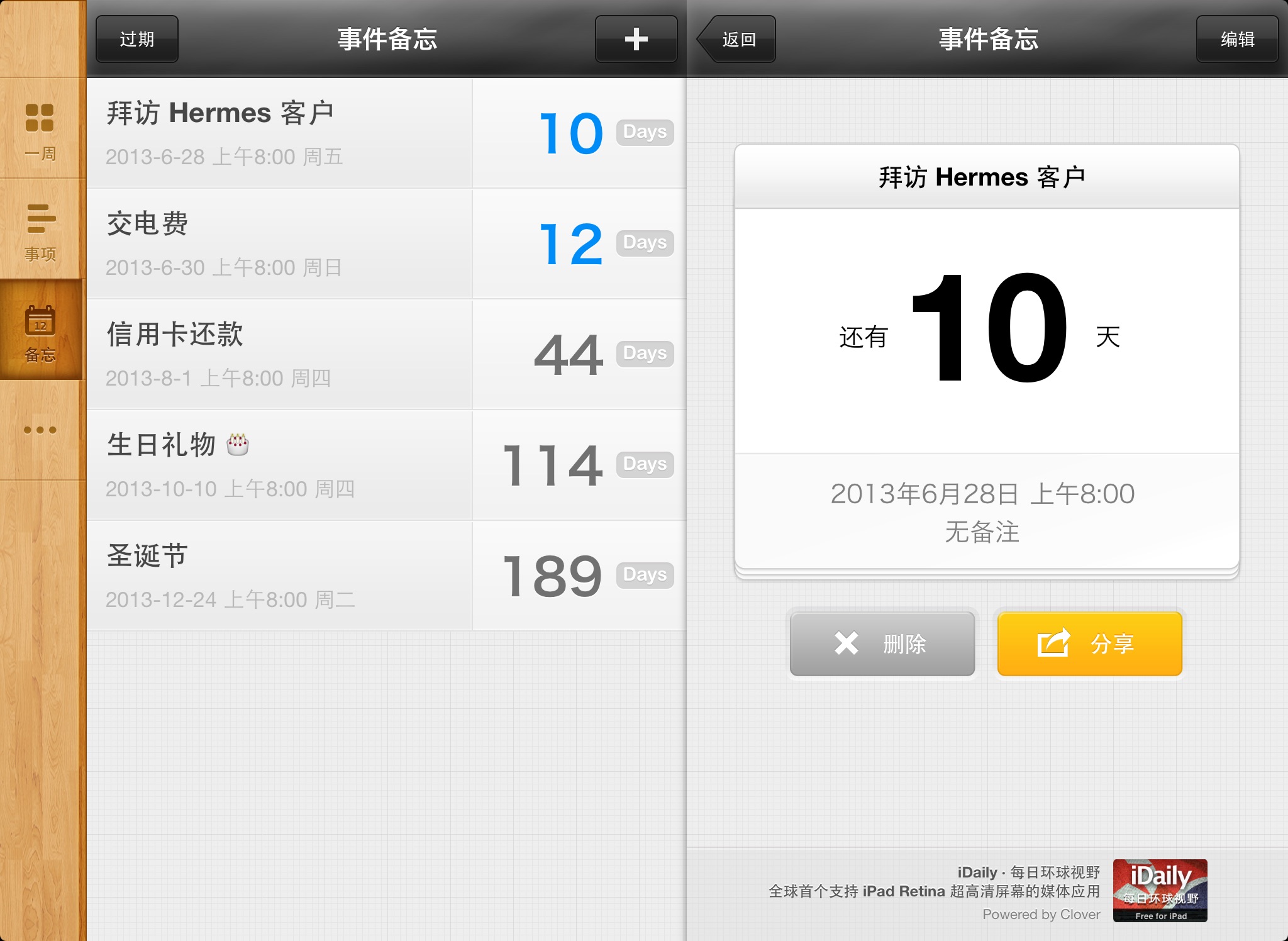Open the 一周 week view sidebar icon
Image resolution: width=1288 pixels, height=941 pixels.
pyautogui.click(x=40, y=131)
